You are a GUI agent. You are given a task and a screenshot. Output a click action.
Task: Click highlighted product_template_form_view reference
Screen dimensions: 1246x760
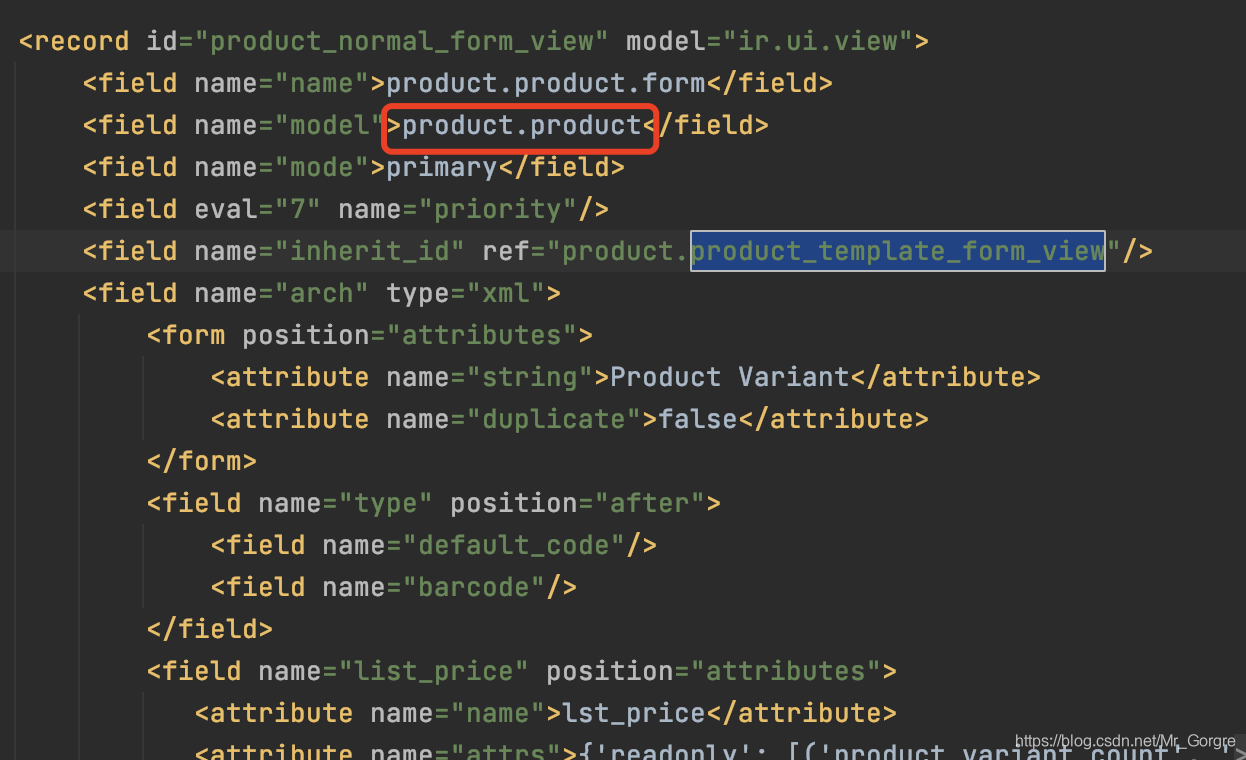pos(898,252)
